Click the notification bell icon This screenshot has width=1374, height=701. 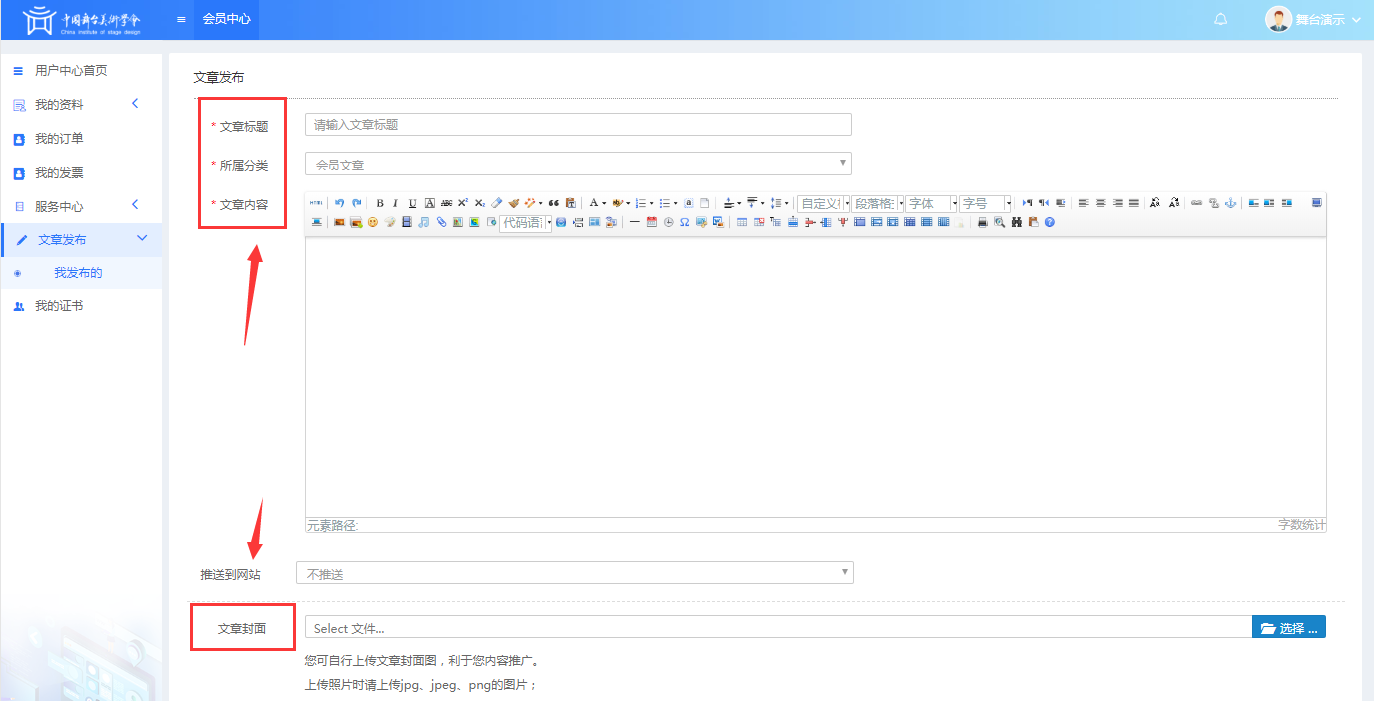(1221, 20)
